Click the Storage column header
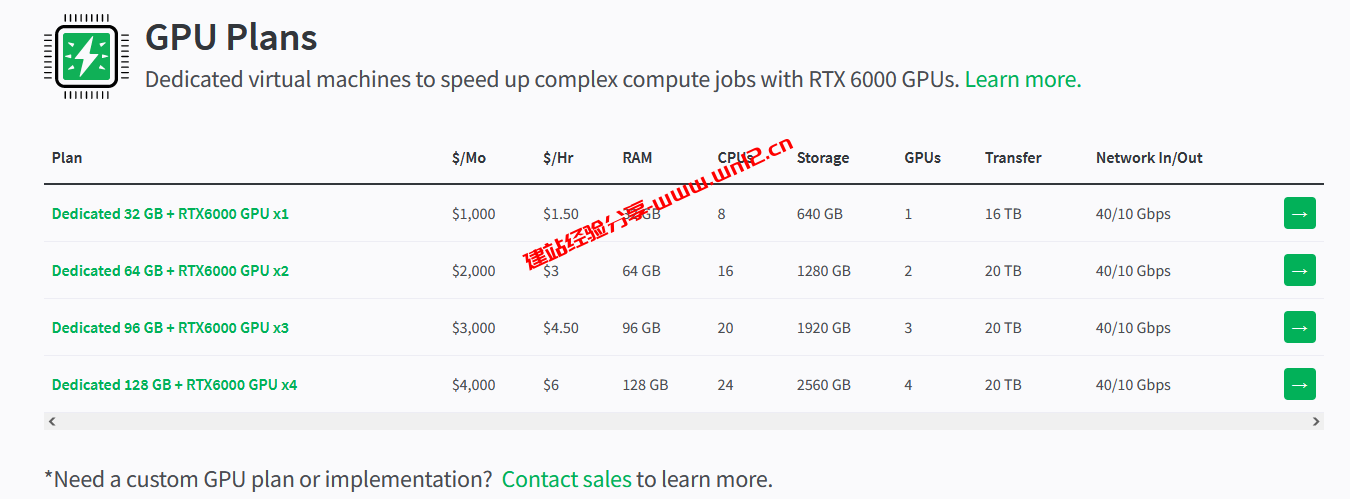This screenshot has width=1350, height=499. tap(822, 158)
